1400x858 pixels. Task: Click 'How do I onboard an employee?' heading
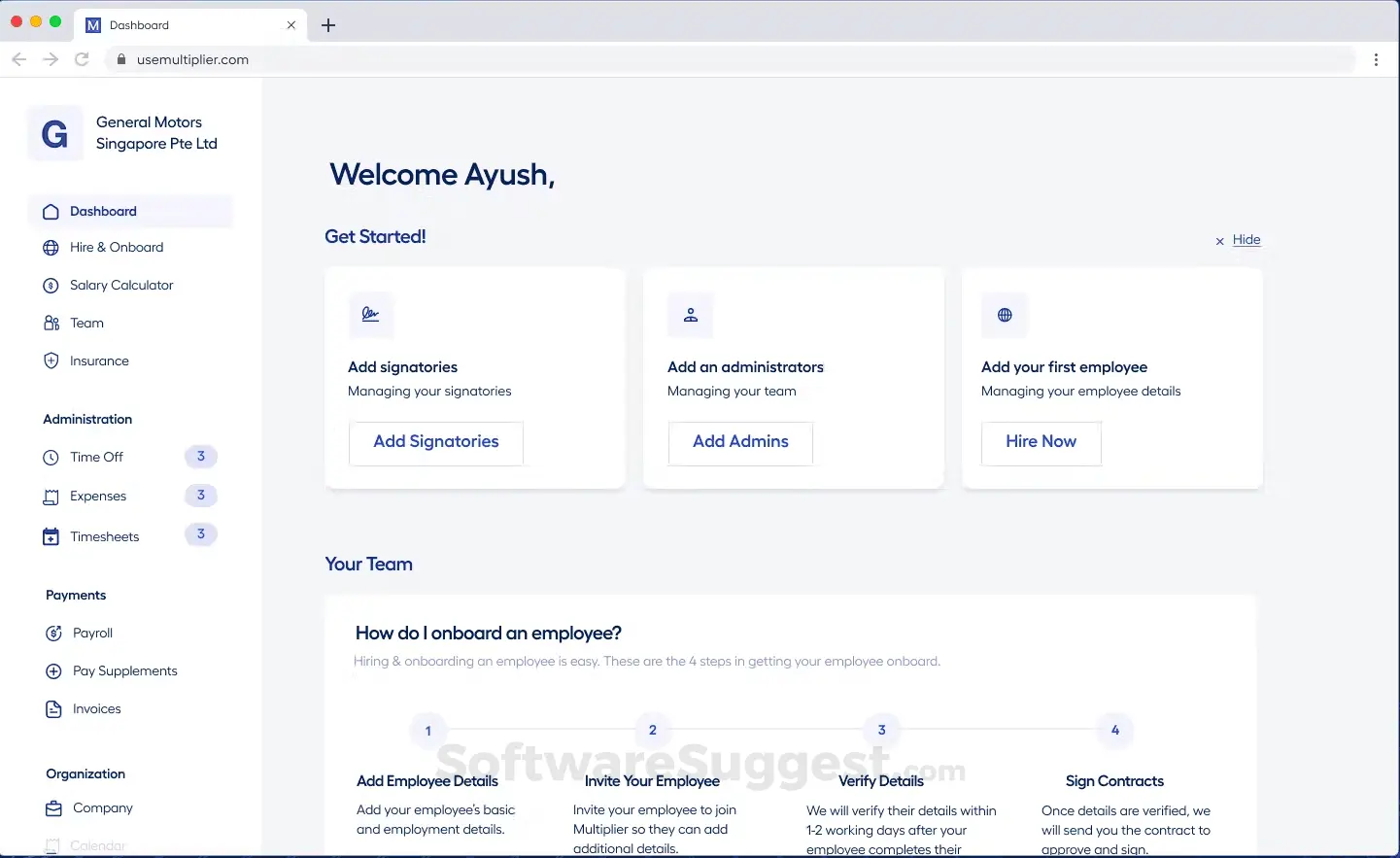click(489, 634)
